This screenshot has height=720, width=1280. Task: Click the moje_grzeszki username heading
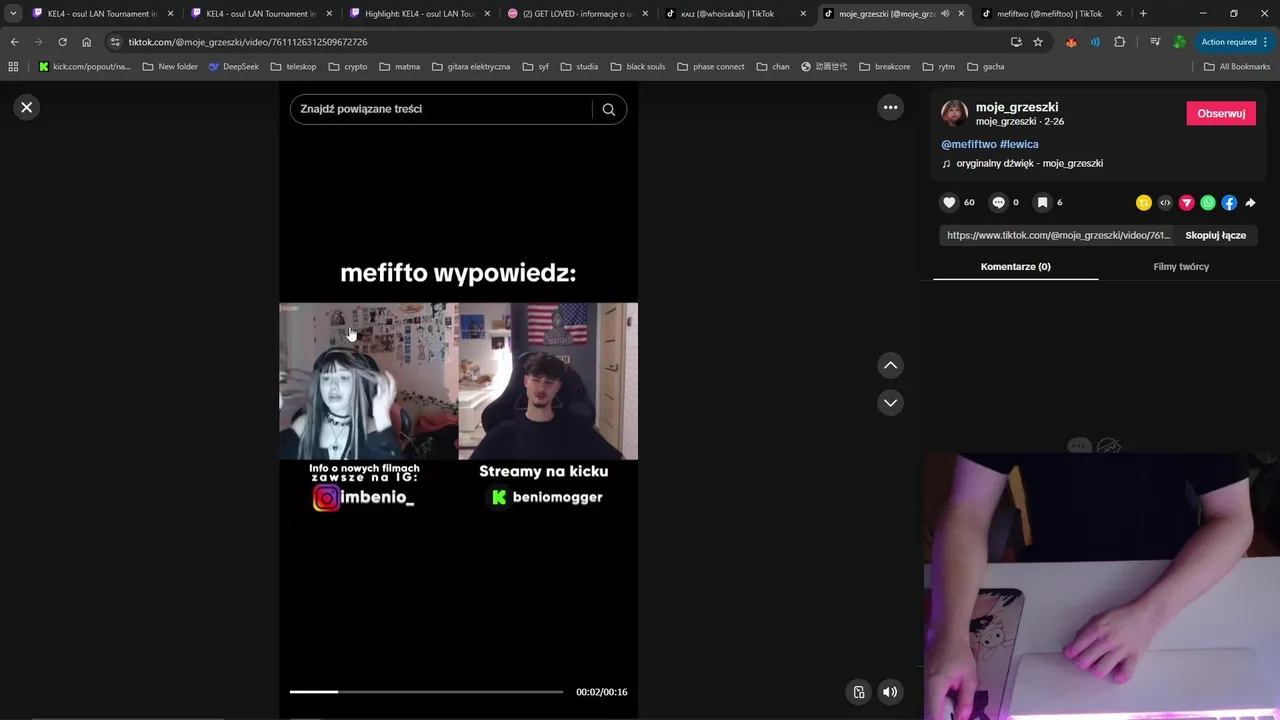point(1017,107)
